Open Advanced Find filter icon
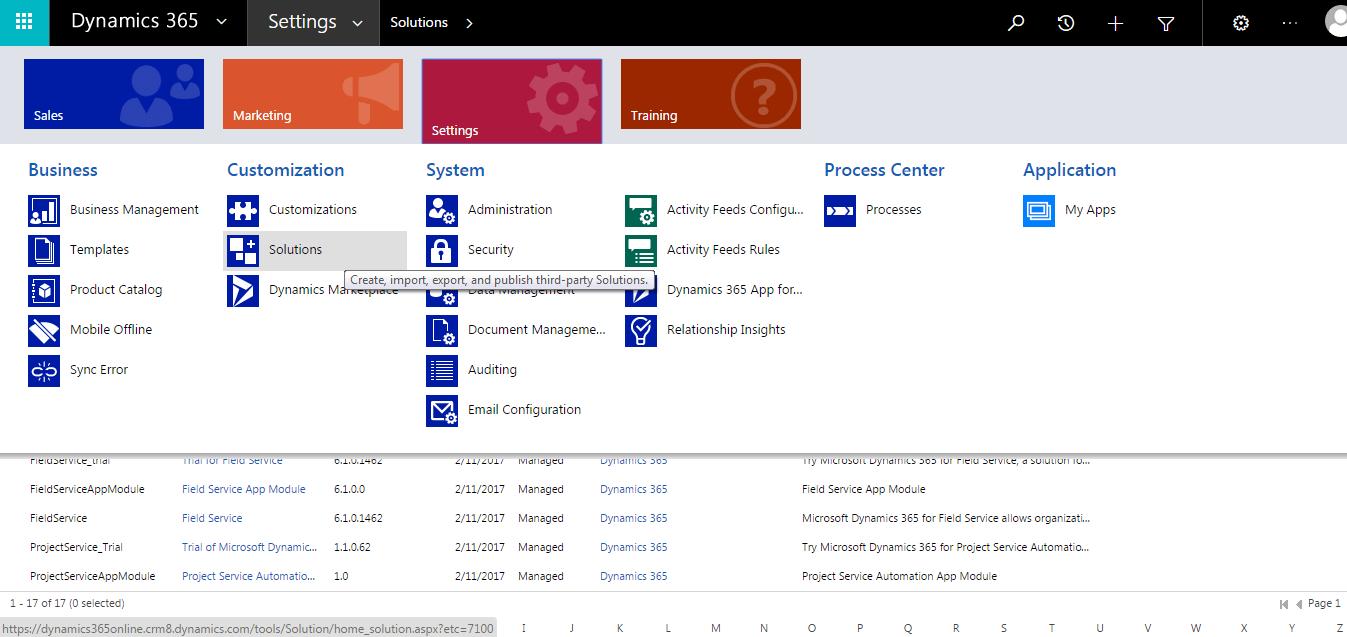This screenshot has width=1347, height=637. coord(1165,22)
